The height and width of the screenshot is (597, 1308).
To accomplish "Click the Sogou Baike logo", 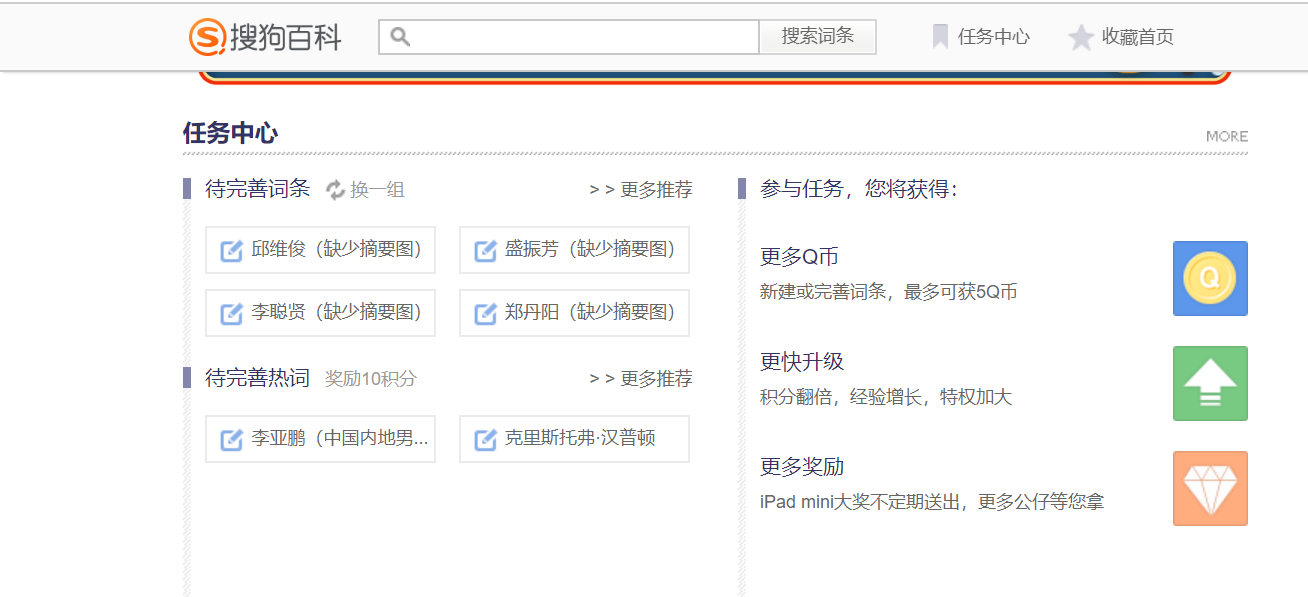I will tap(263, 36).
